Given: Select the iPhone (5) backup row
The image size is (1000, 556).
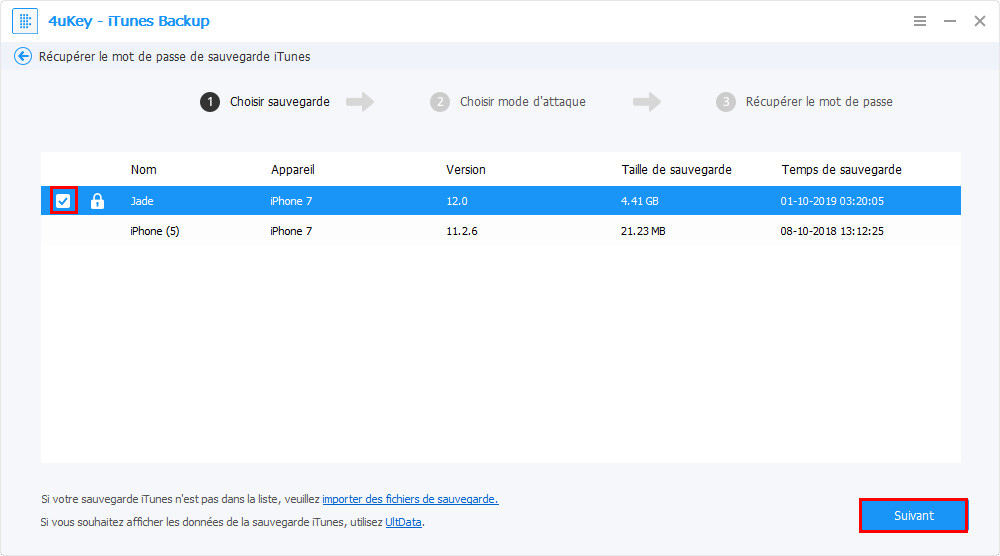Looking at the screenshot, I should pos(501,231).
